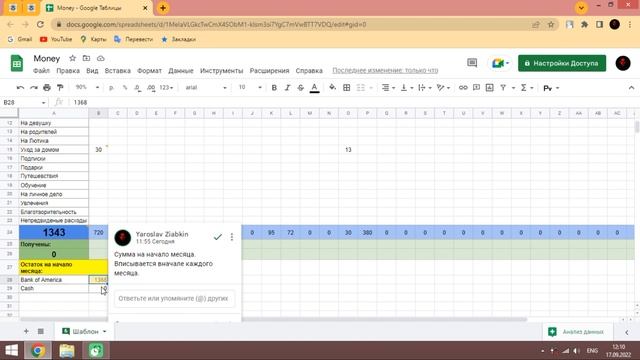The height and width of the screenshot is (360, 640).
Task: Open the fill color picker
Action: [x=333, y=88]
